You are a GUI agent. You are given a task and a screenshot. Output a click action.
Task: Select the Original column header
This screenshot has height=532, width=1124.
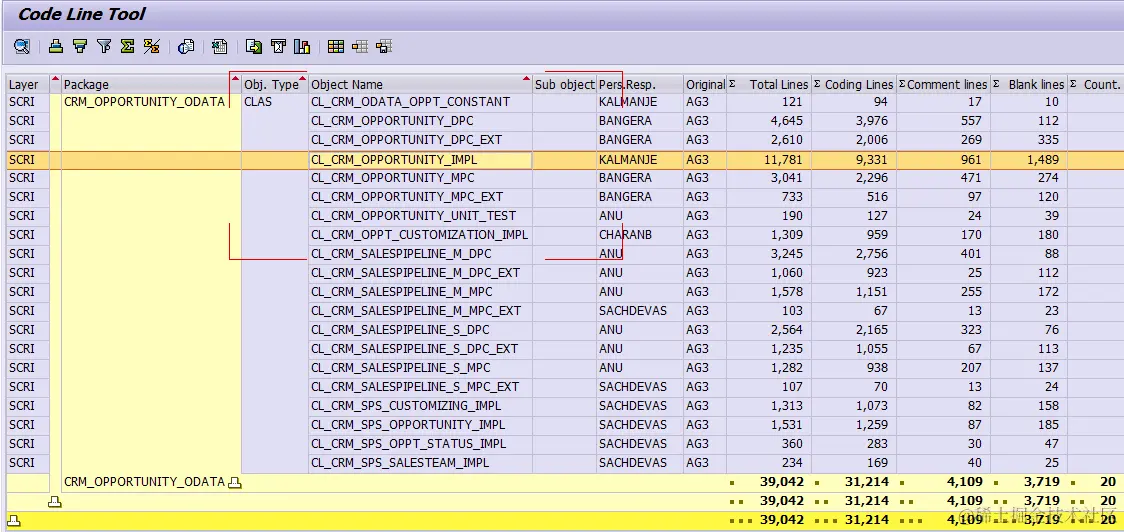point(705,84)
